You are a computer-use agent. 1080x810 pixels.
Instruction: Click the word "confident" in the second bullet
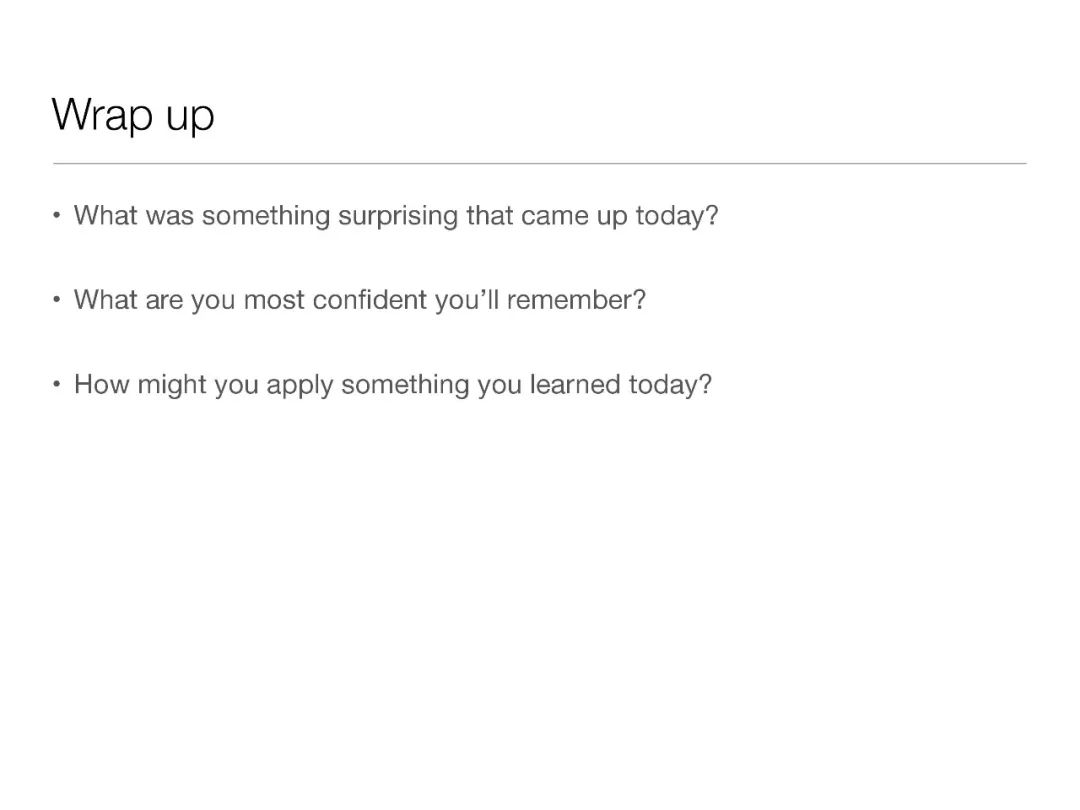click(369, 300)
